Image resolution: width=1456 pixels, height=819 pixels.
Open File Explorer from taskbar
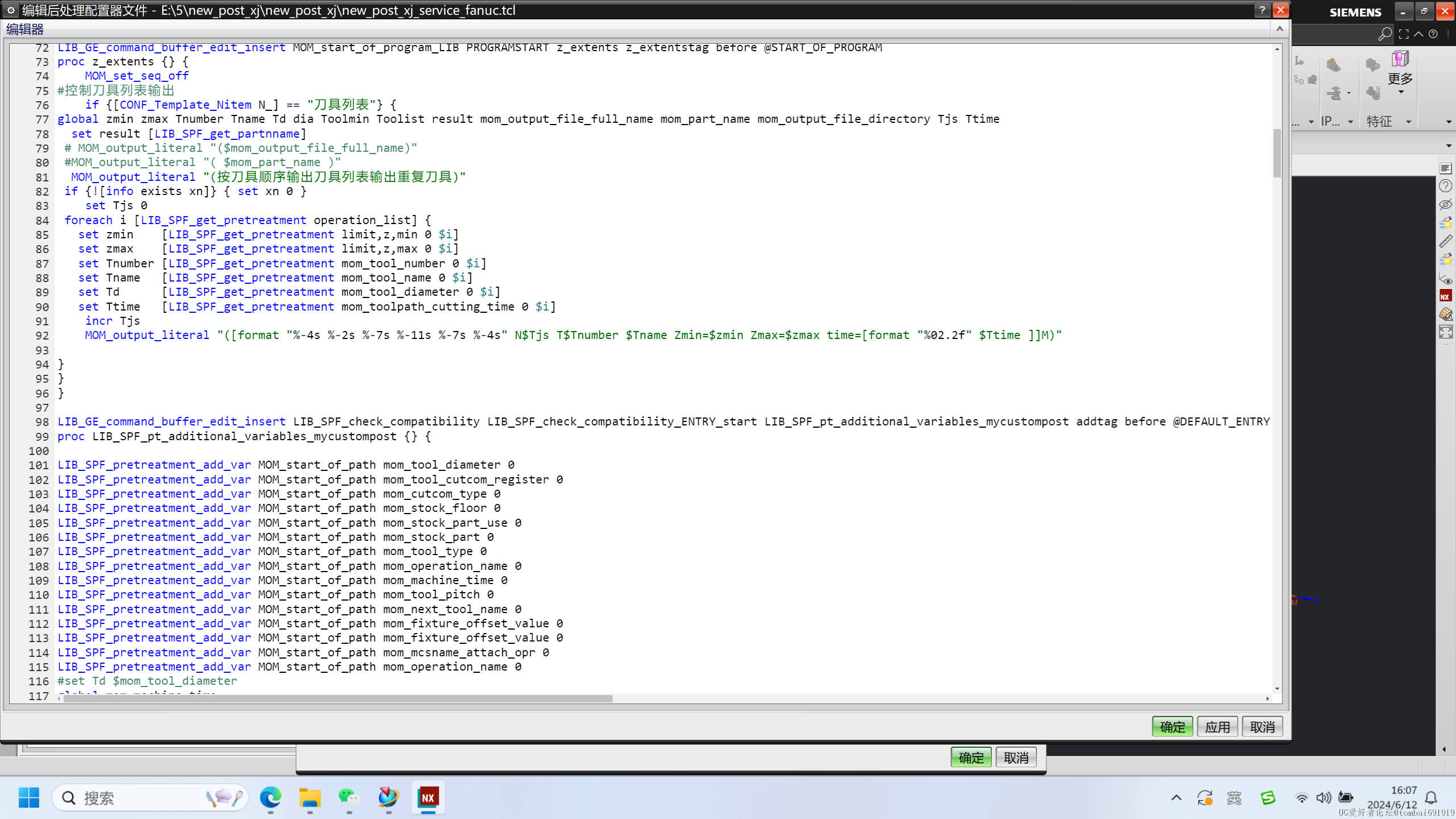tap(310, 798)
